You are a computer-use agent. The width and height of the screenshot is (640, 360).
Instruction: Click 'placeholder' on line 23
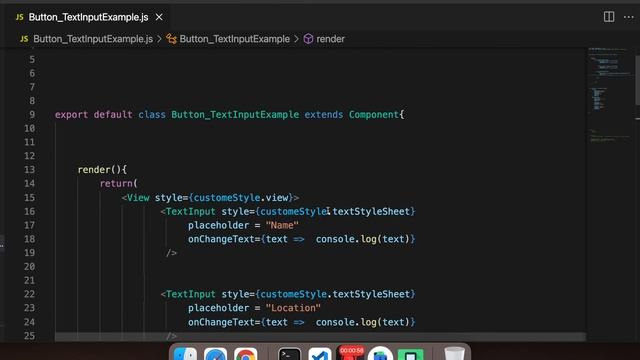coord(218,308)
